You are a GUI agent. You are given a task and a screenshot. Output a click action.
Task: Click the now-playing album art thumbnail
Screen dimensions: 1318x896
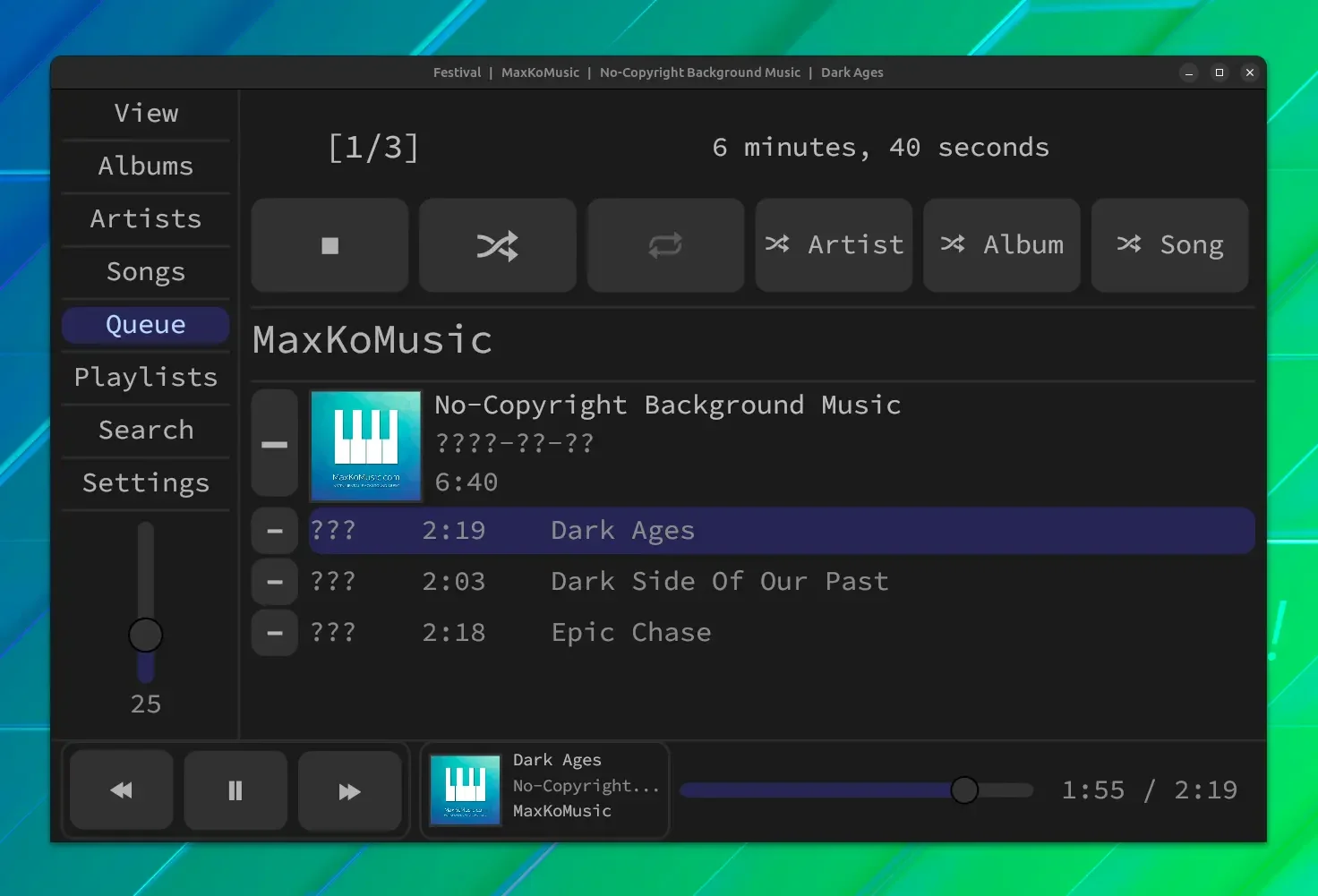(x=465, y=790)
